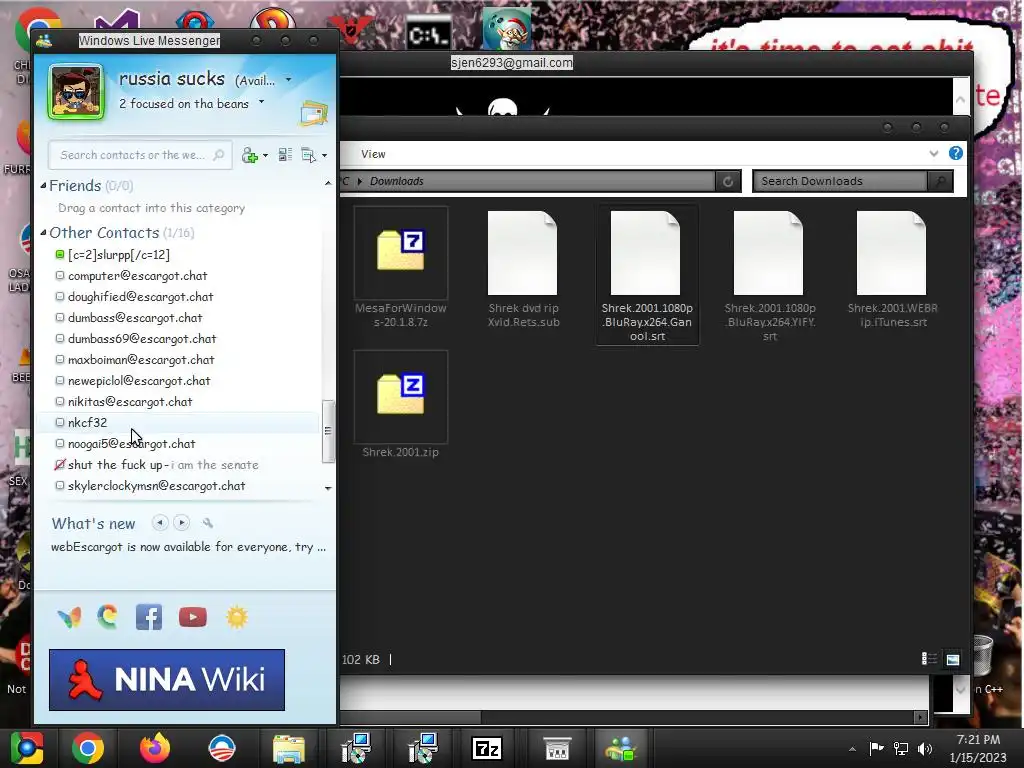The width and height of the screenshot is (1024, 768).
Task: Open the Show menu dropdown arrow
Action: click(325, 155)
